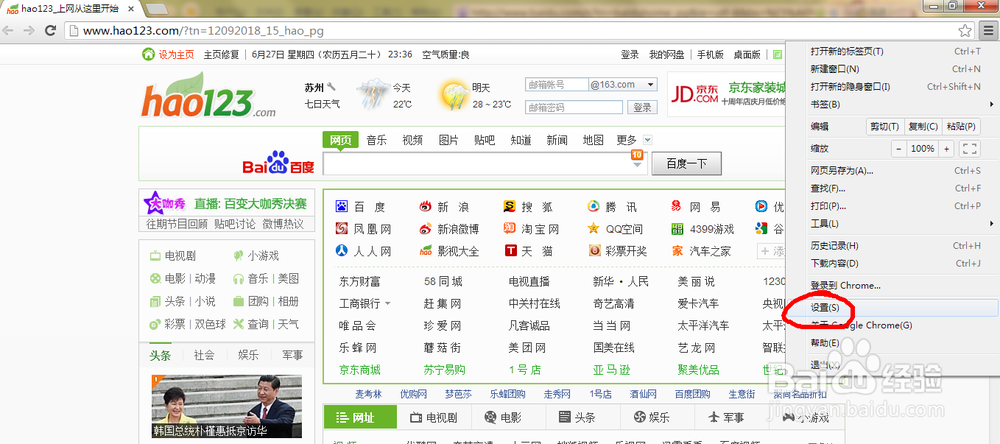Click the green home icon by 设为主页
1000x444 pixels.
(148, 54)
